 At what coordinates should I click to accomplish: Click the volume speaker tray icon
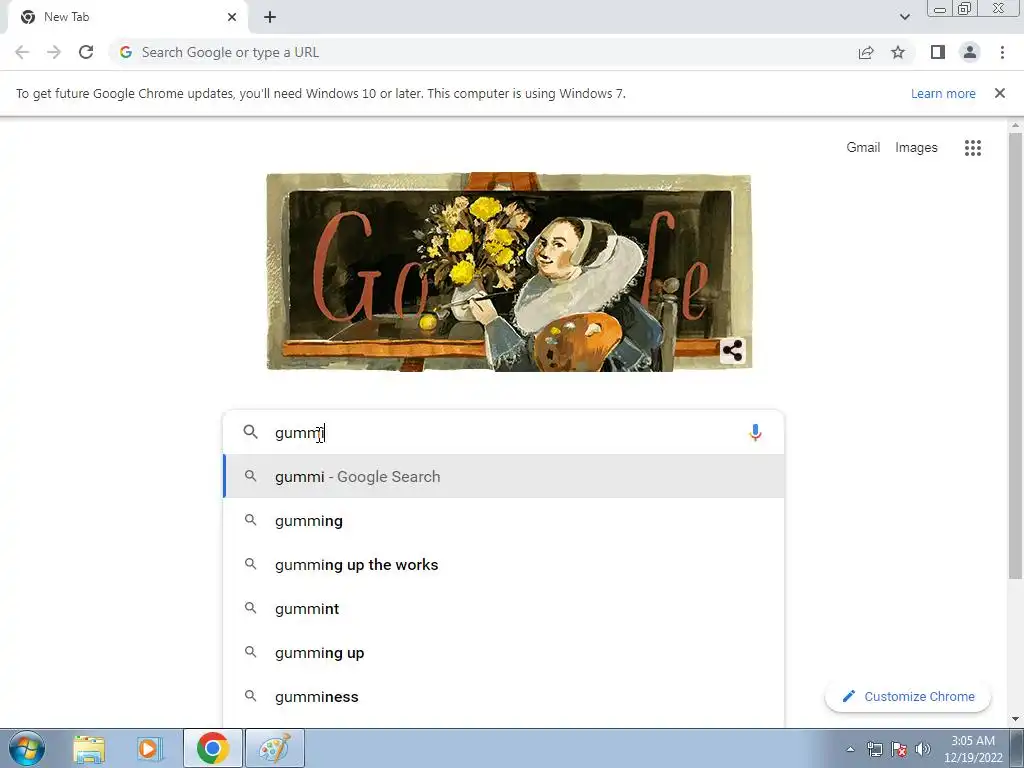coord(923,749)
